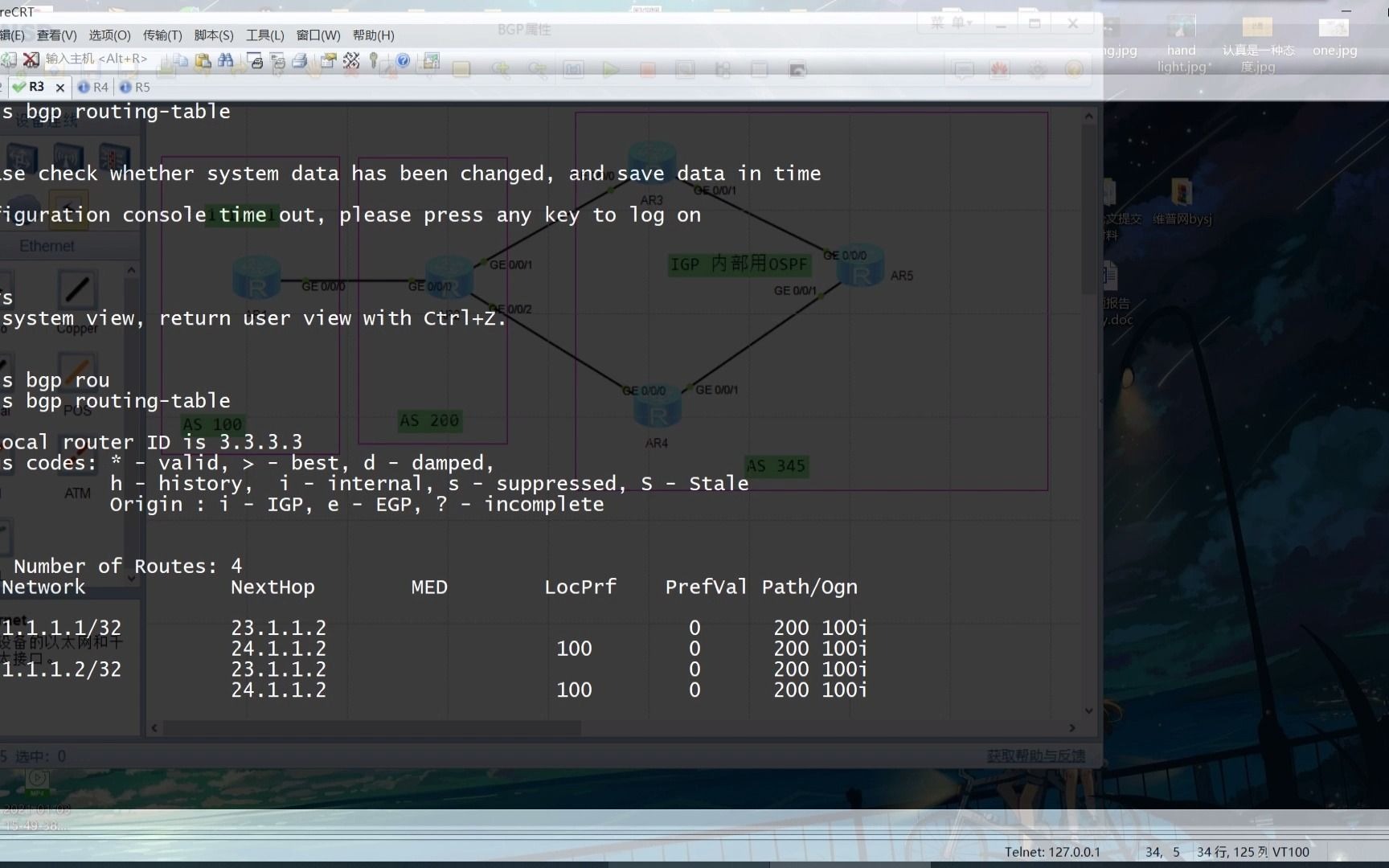
Task: Click the green Start devices icon in eNSP
Action: pos(611,70)
